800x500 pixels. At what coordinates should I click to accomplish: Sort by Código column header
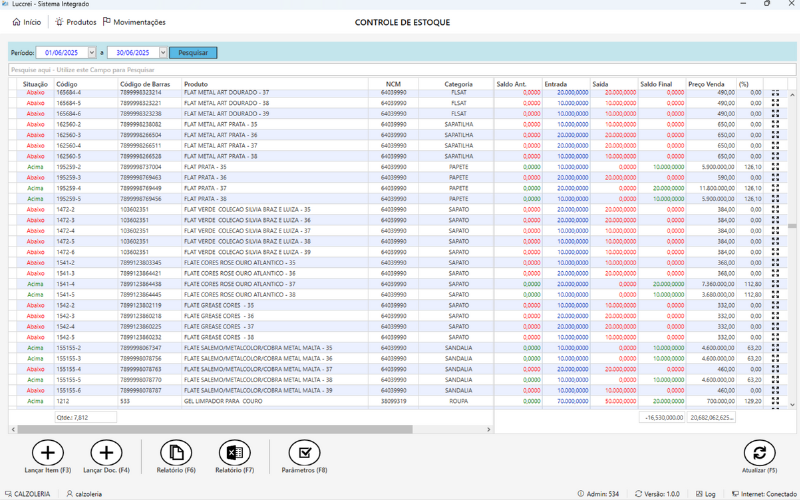67,84
